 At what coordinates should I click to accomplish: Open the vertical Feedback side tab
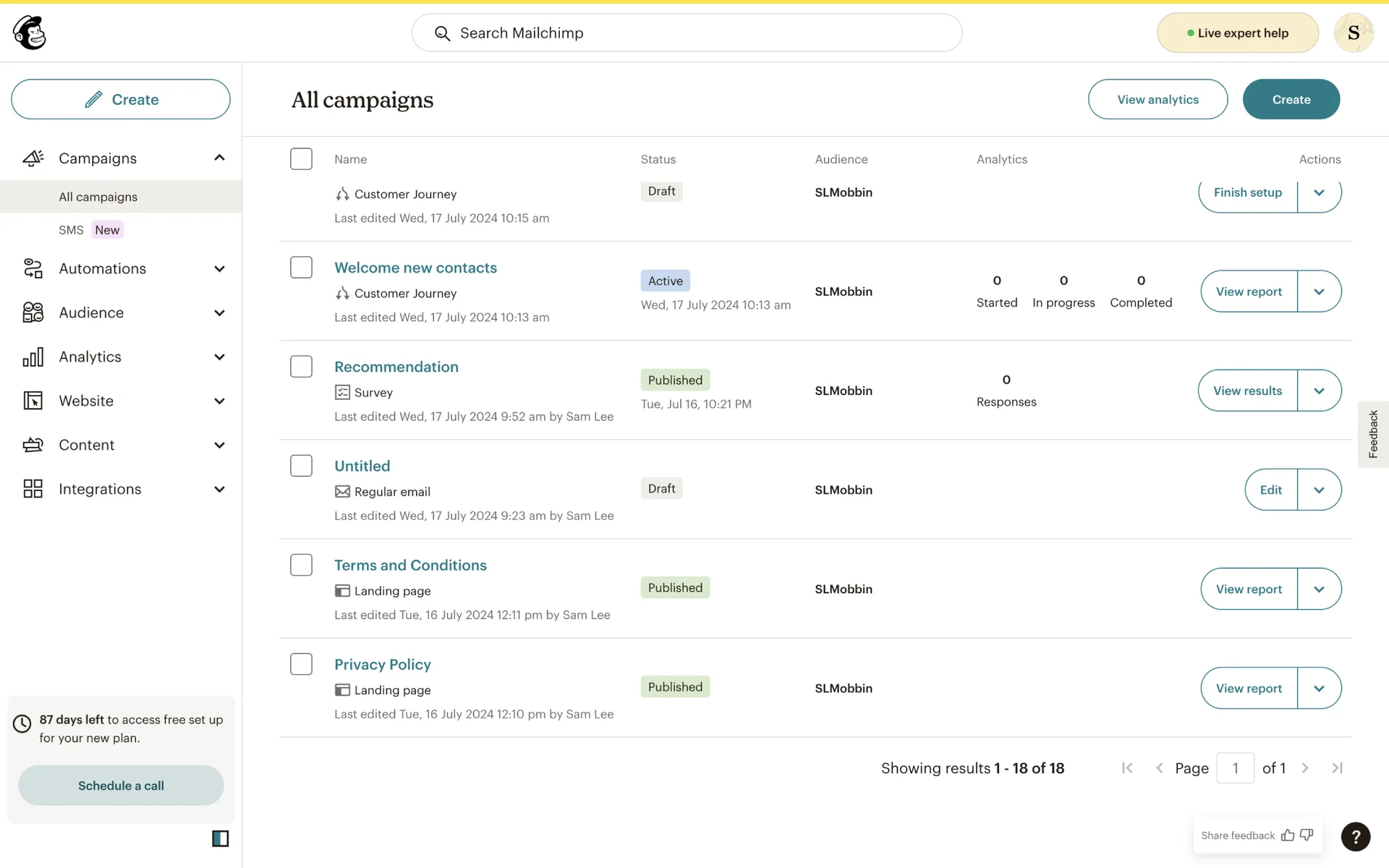click(1372, 434)
